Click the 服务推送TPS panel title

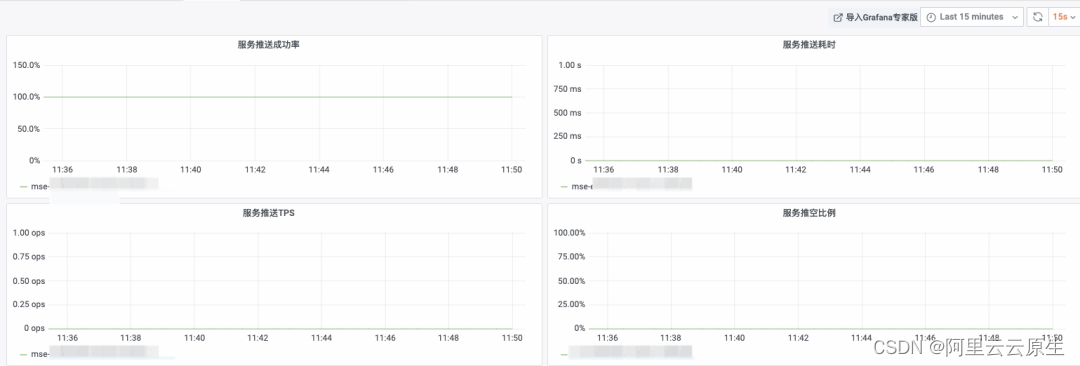click(269, 213)
